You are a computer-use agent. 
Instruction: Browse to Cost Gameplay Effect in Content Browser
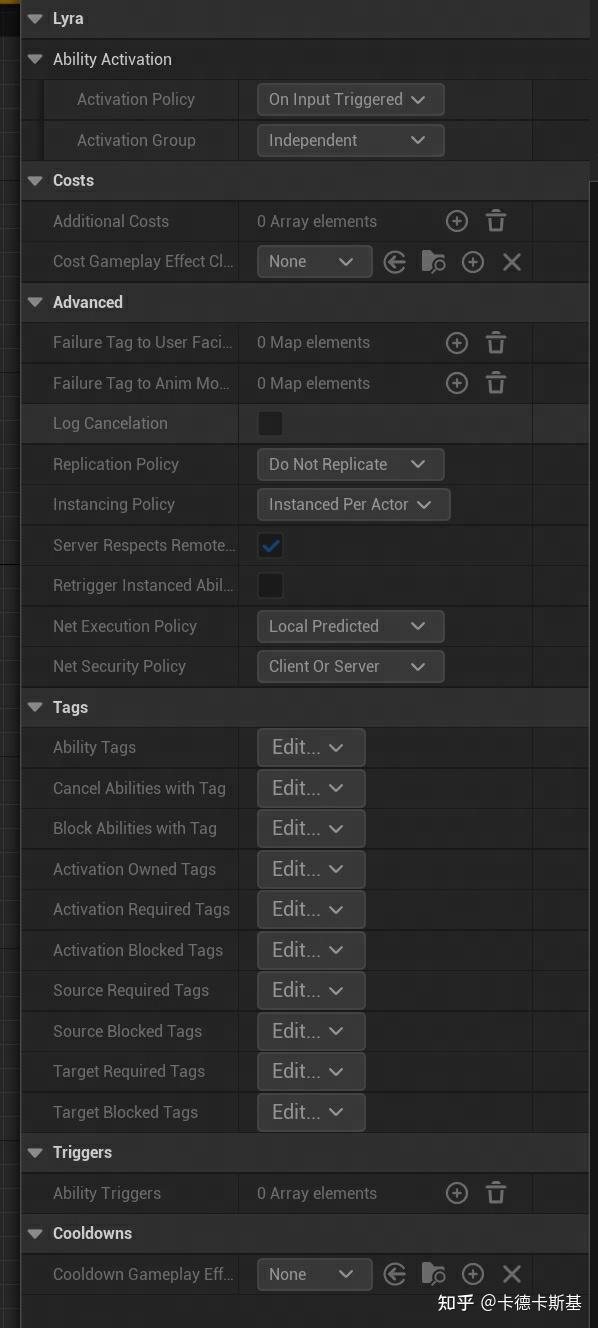433,262
